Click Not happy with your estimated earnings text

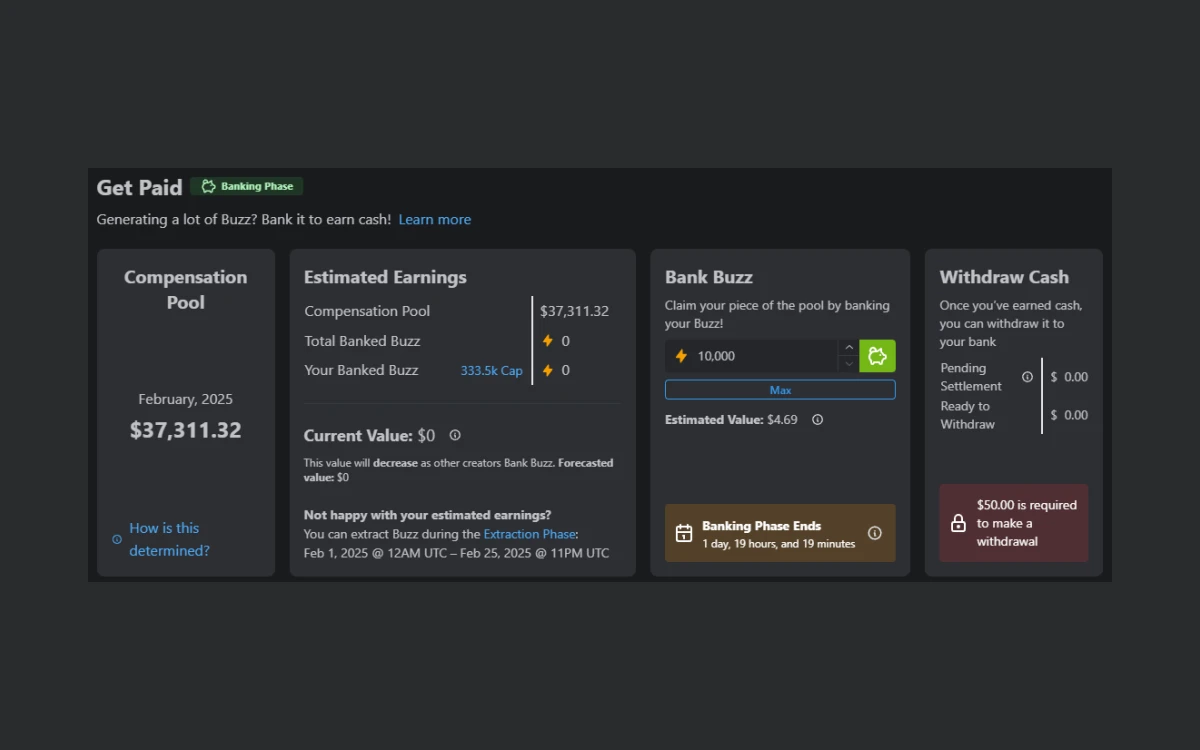pos(427,515)
